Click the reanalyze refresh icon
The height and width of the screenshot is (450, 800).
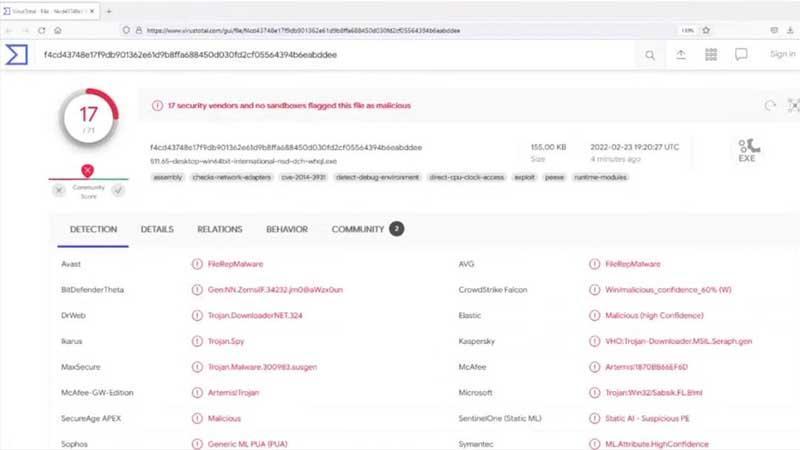tap(770, 106)
